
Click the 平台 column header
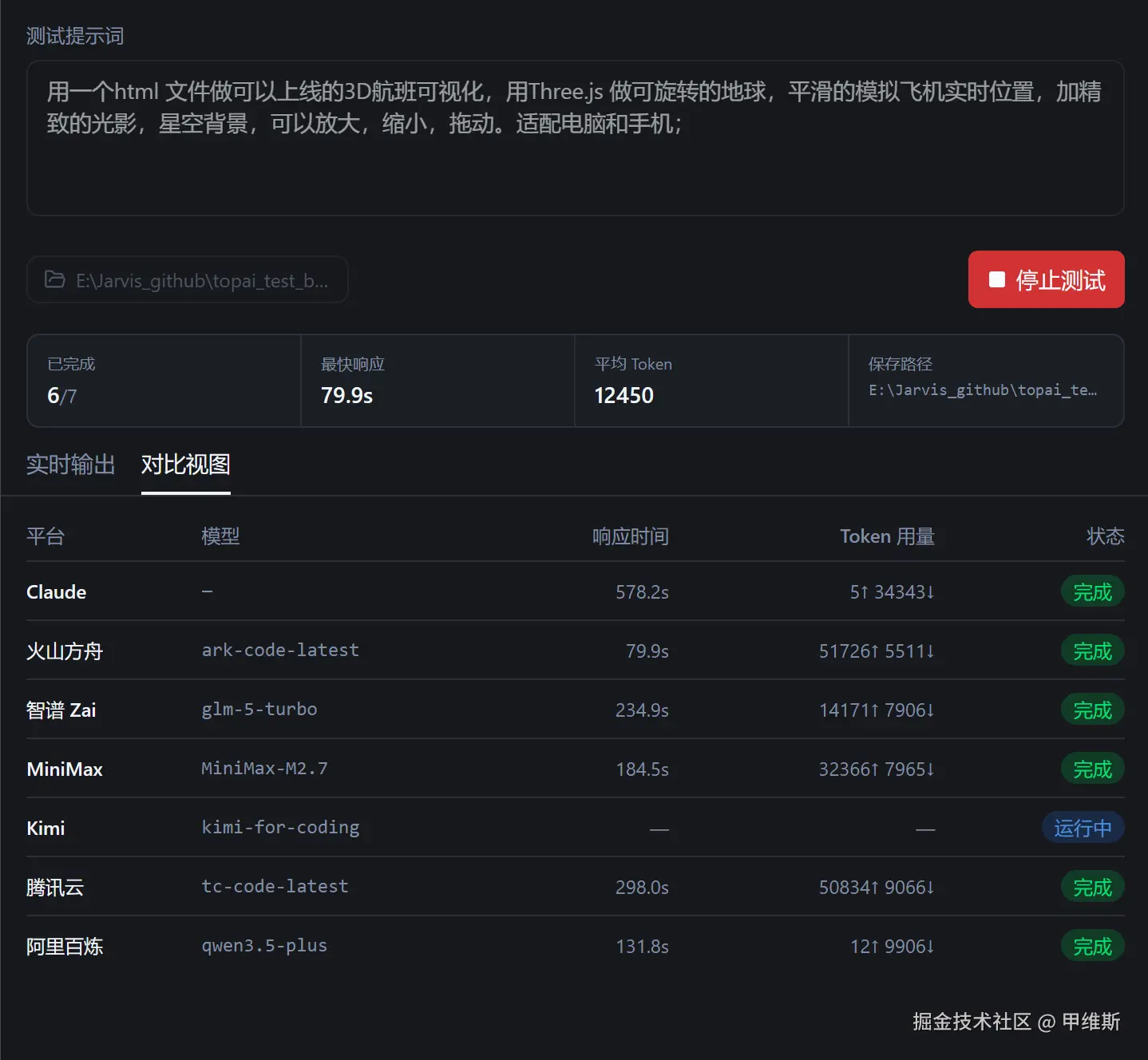click(46, 536)
